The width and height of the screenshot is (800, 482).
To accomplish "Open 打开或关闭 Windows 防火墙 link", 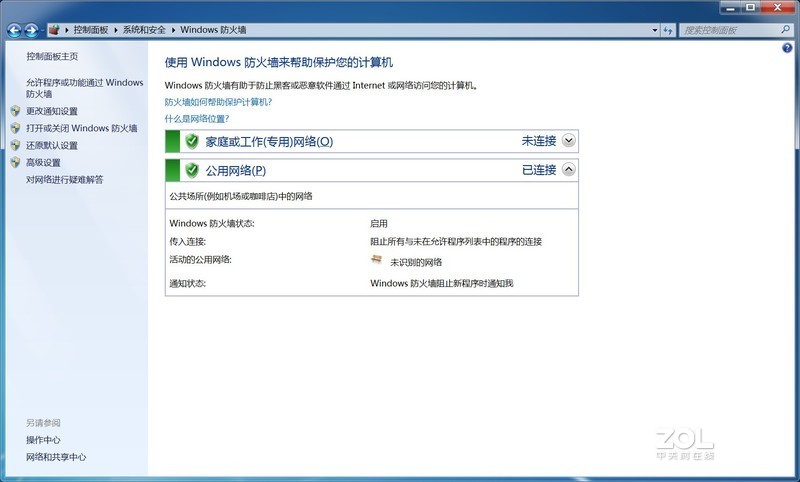I will point(82,128).
